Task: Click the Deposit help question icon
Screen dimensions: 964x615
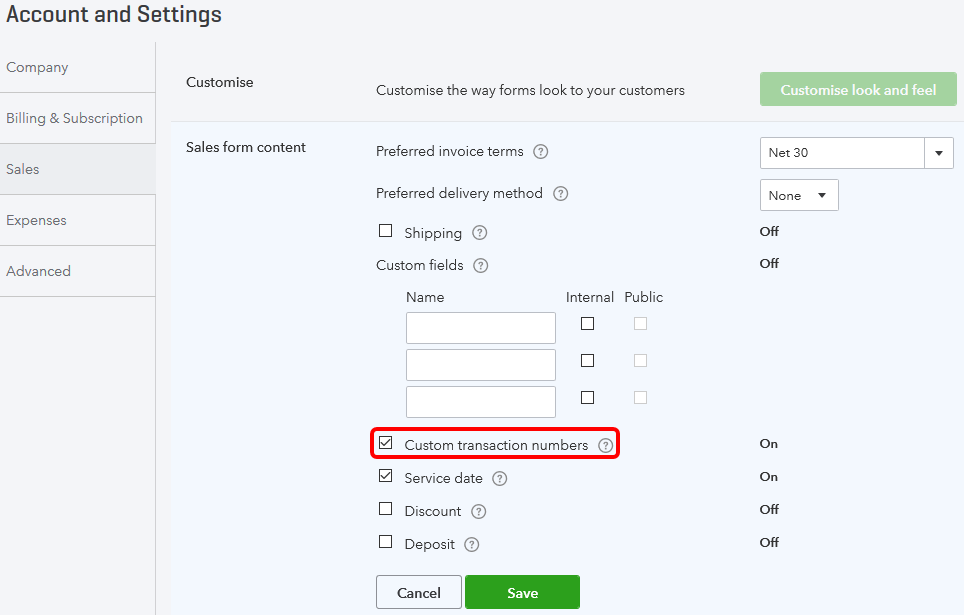Action: pos(472,545)
